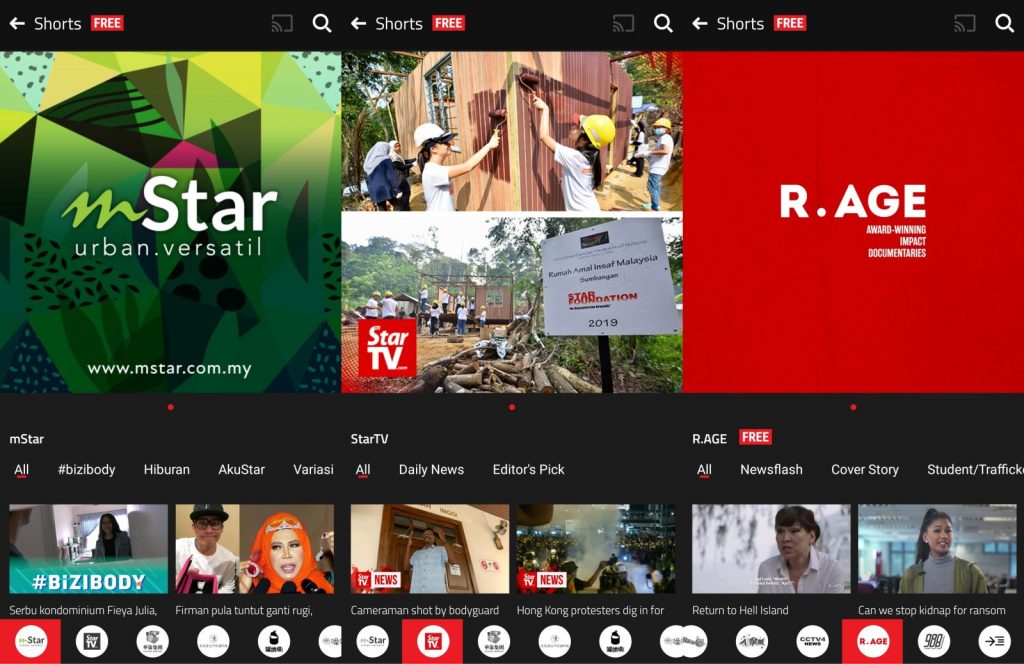The image size is (1024, 664).
Task: Go back from the R.AGE Shorts screen
Action: click(x=700, y=24)
